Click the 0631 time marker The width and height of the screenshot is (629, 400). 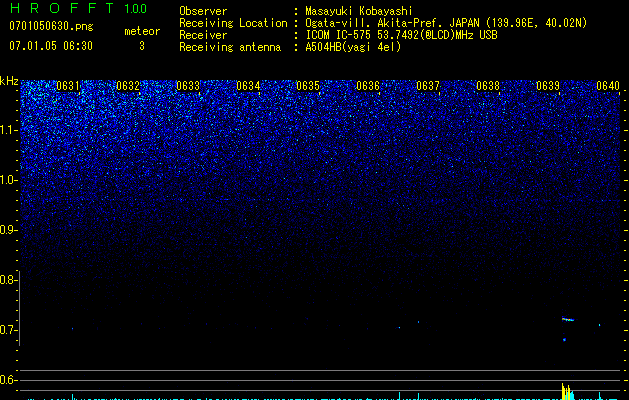point(68,86)
